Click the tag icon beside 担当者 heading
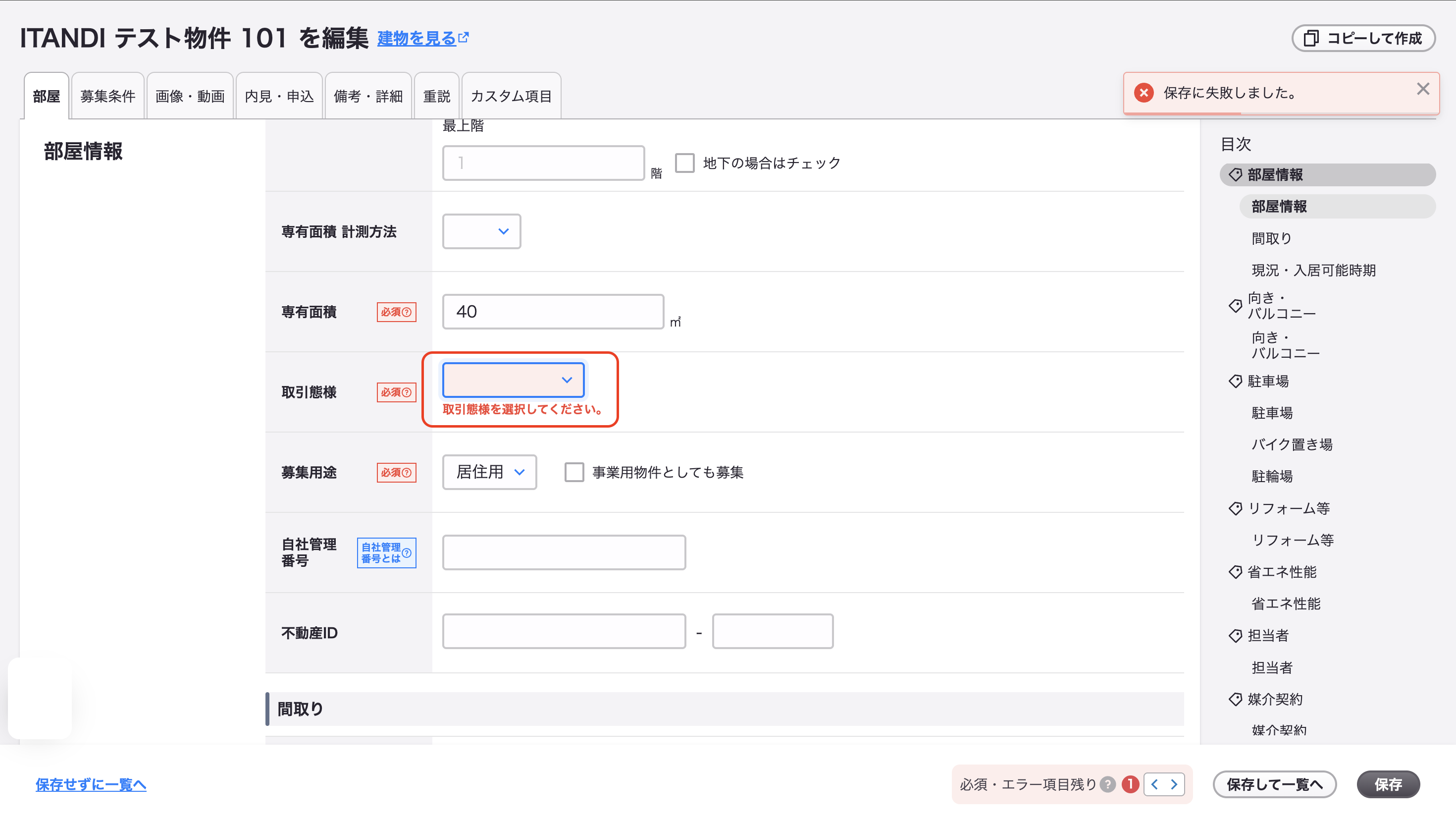This screenshot has width=1456, height=824. click(1236, 636)
